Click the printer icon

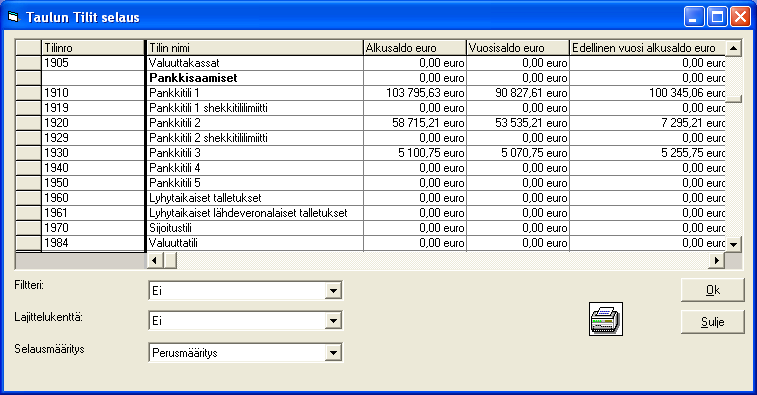pyautogui.click(x=606, y=319)
